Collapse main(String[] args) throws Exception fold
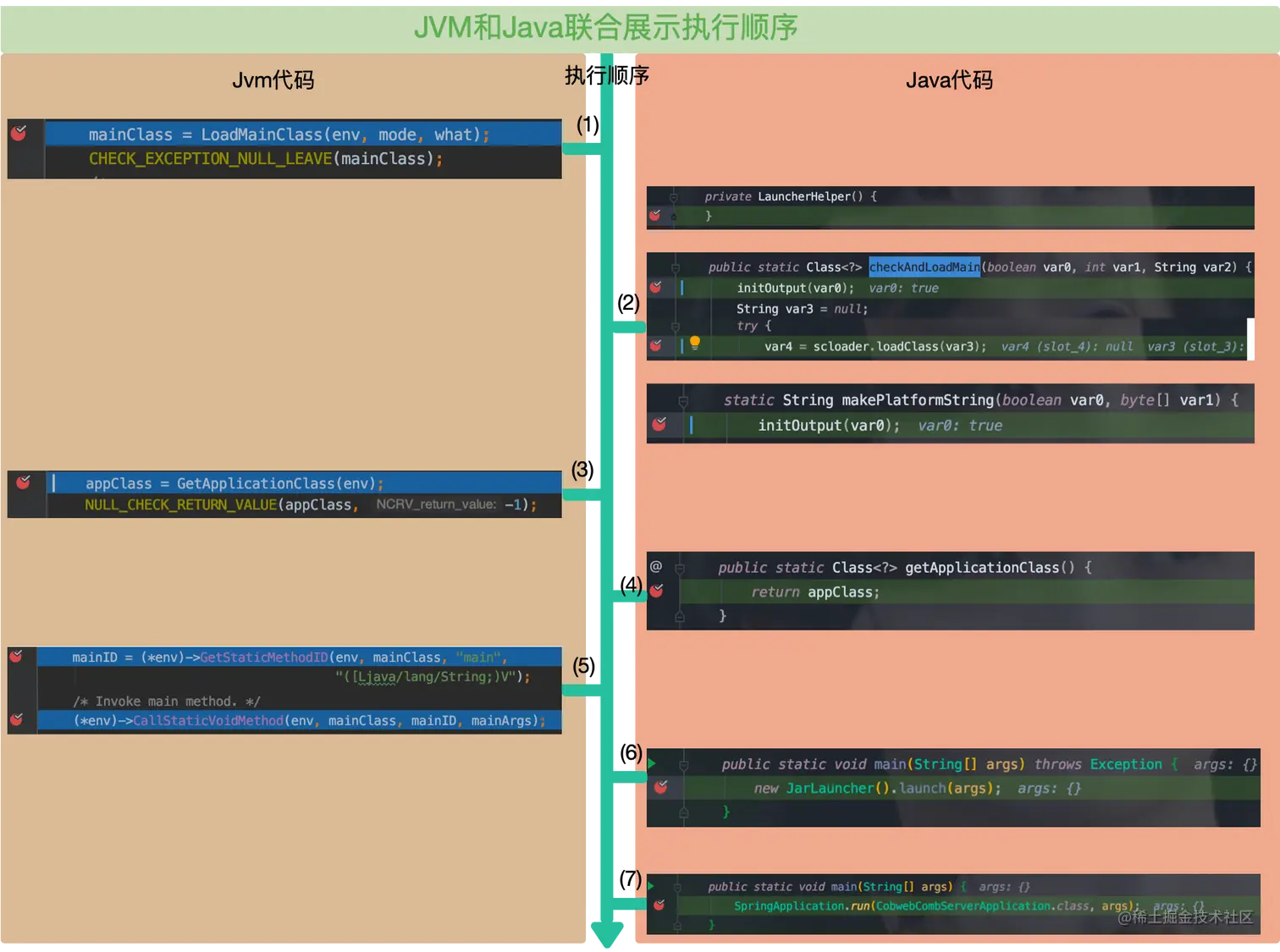 click(x=684, y=765)
